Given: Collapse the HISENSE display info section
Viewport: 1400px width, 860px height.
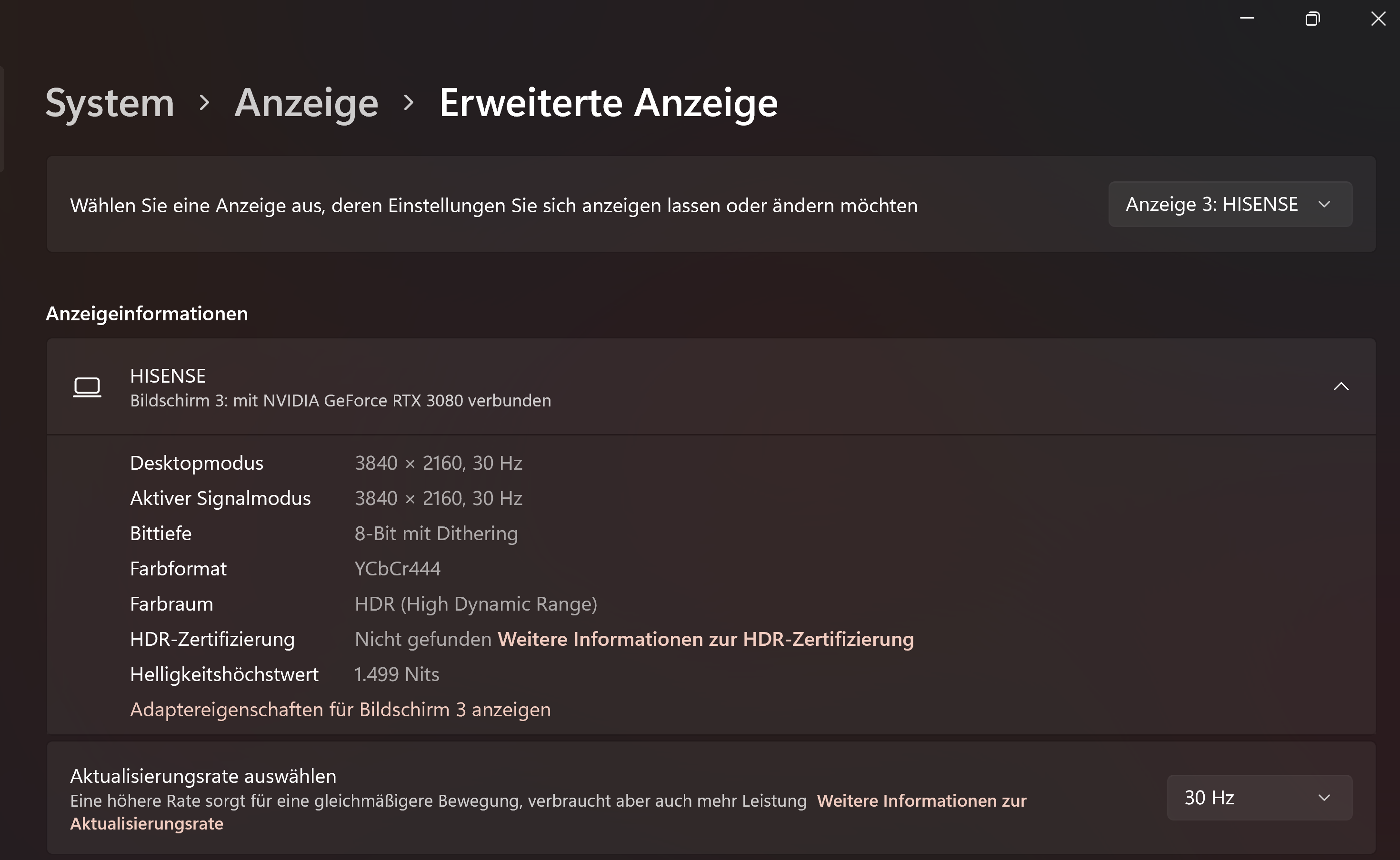Looking at the screenshot, I should 1341,387.
